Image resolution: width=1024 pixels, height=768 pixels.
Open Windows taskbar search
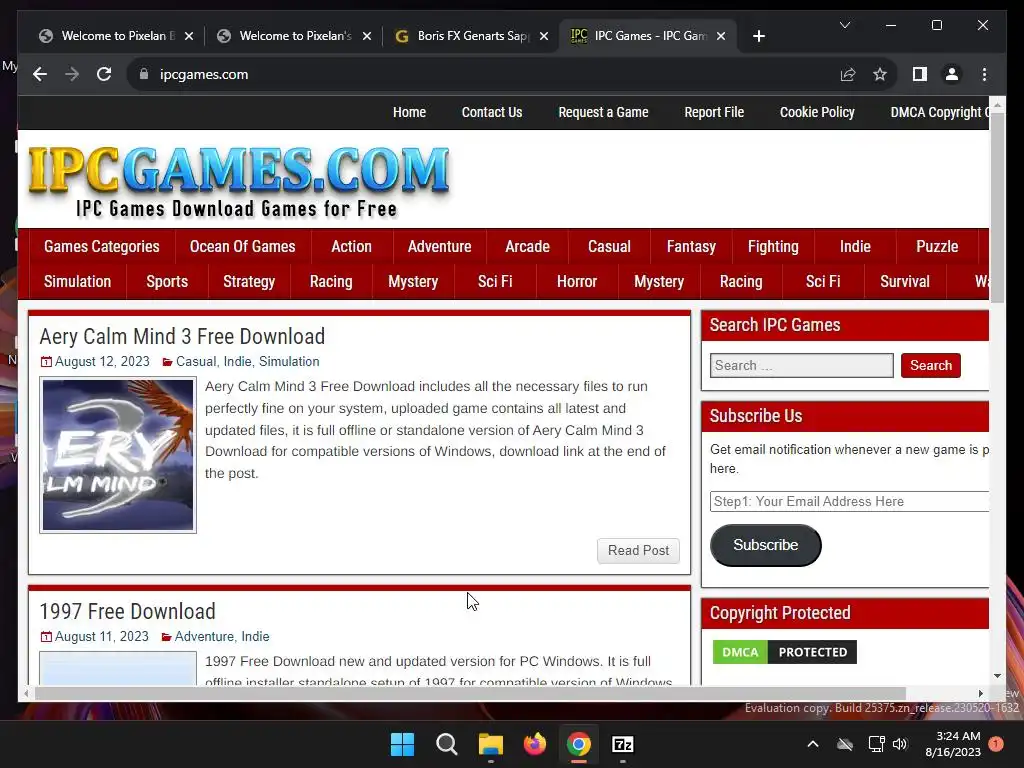[x=447, y=744]
